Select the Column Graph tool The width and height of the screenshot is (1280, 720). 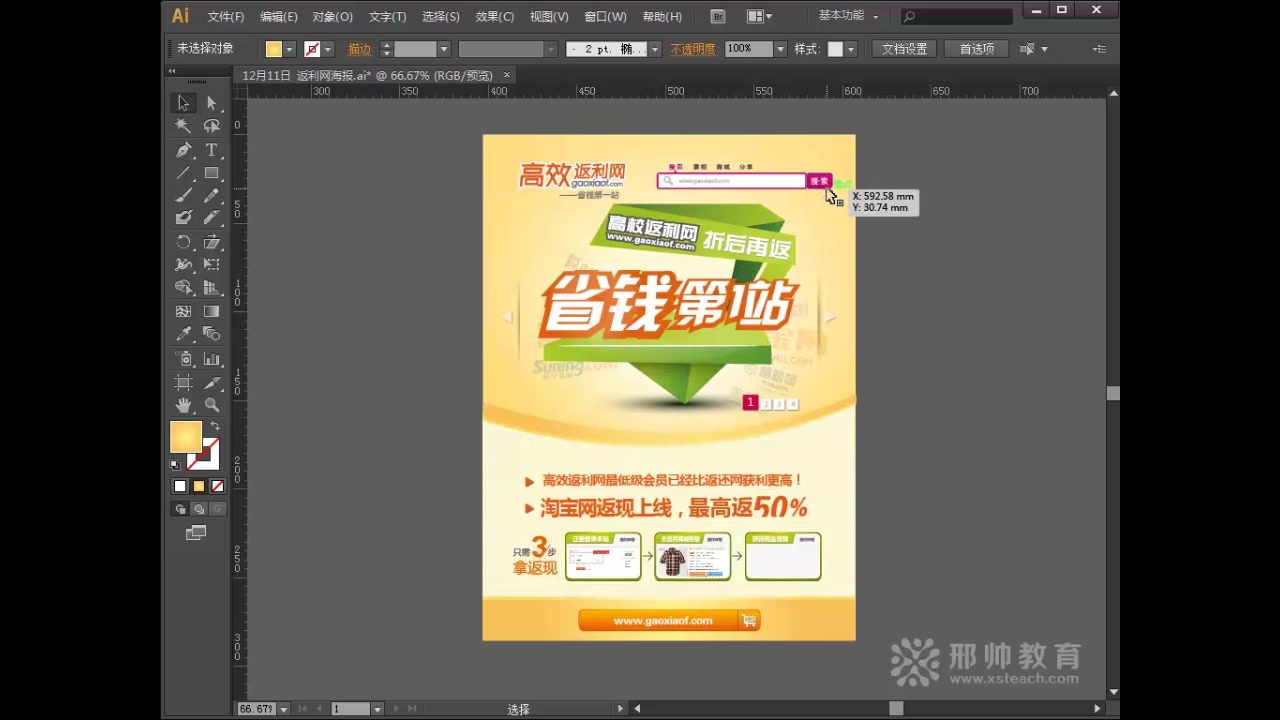(x=212, y=359)
